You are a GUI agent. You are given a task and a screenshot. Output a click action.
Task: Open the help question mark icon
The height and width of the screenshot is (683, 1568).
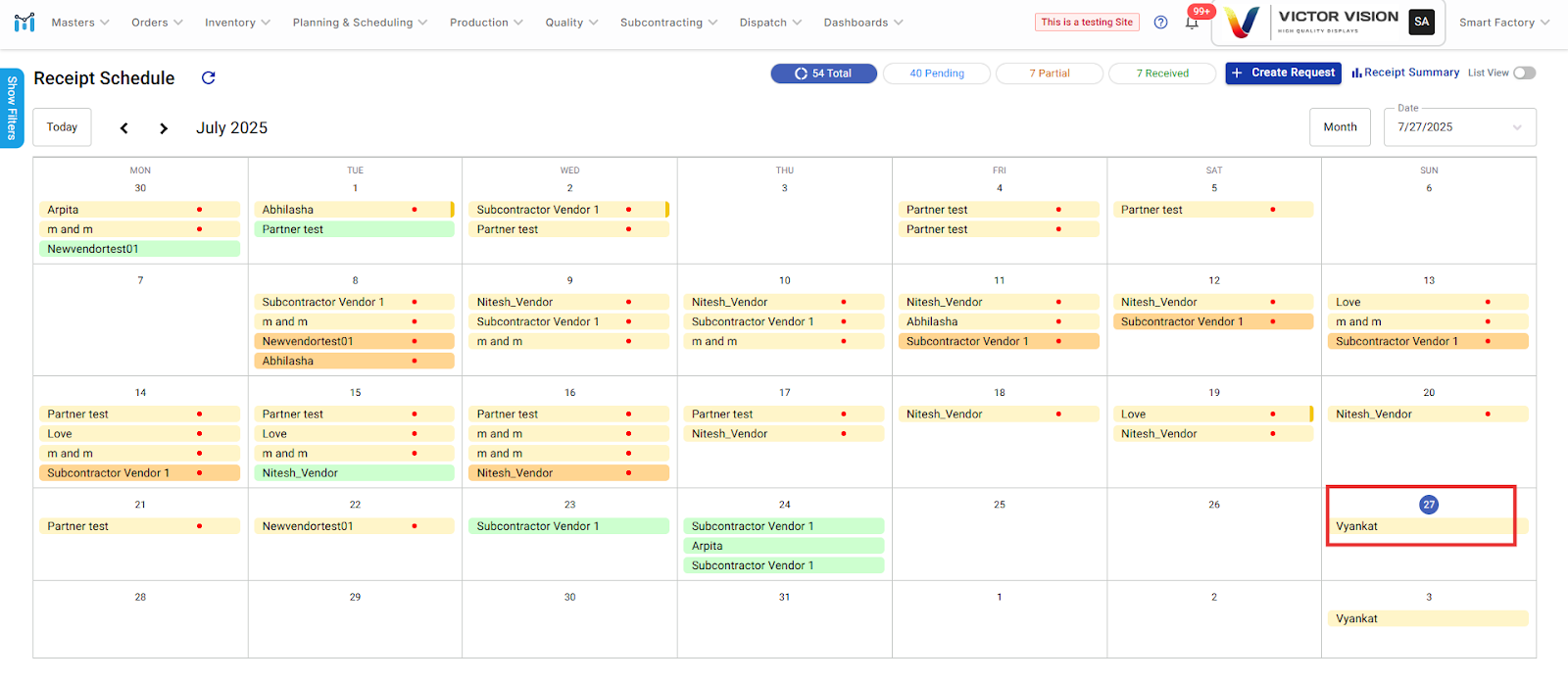coord(1160,23)
